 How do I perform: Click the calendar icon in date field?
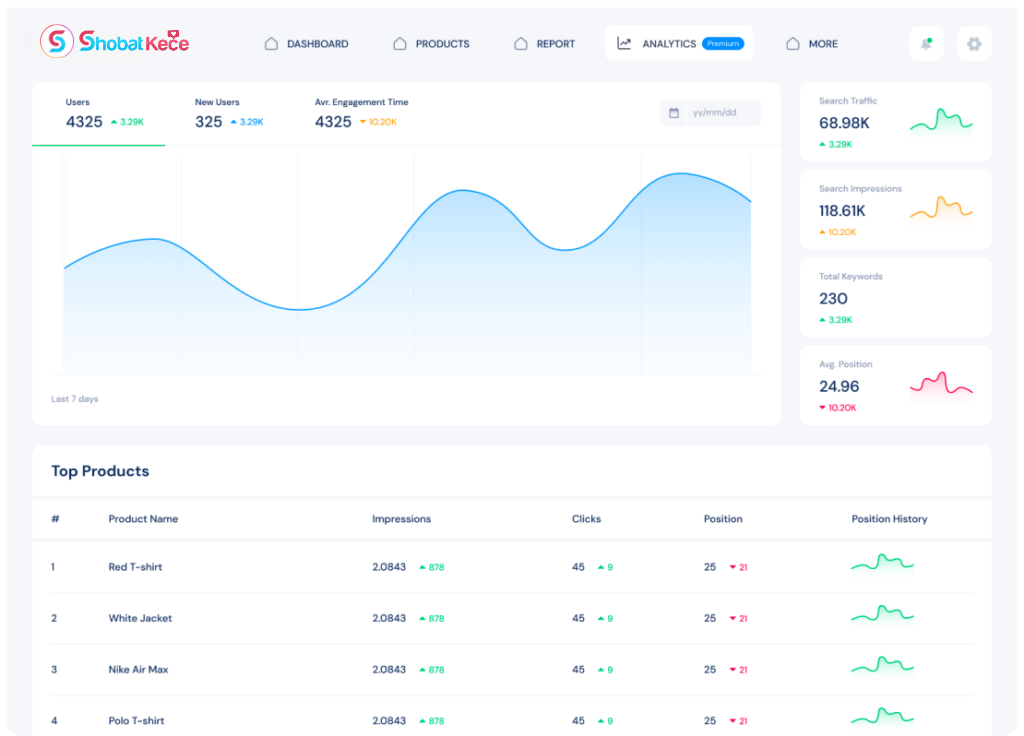[x=674, y=113]
